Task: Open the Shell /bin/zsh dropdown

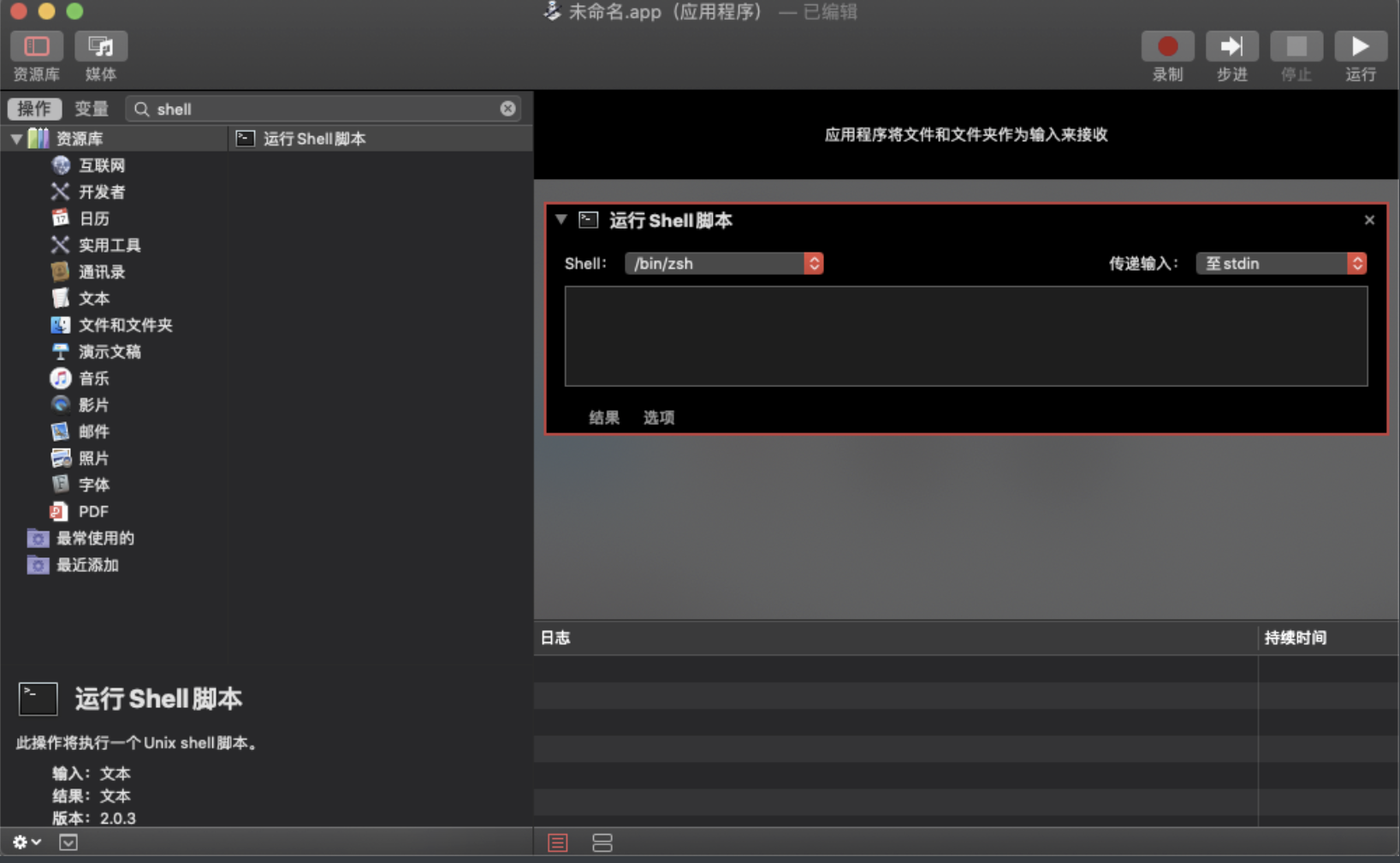Action: (724, 264)
